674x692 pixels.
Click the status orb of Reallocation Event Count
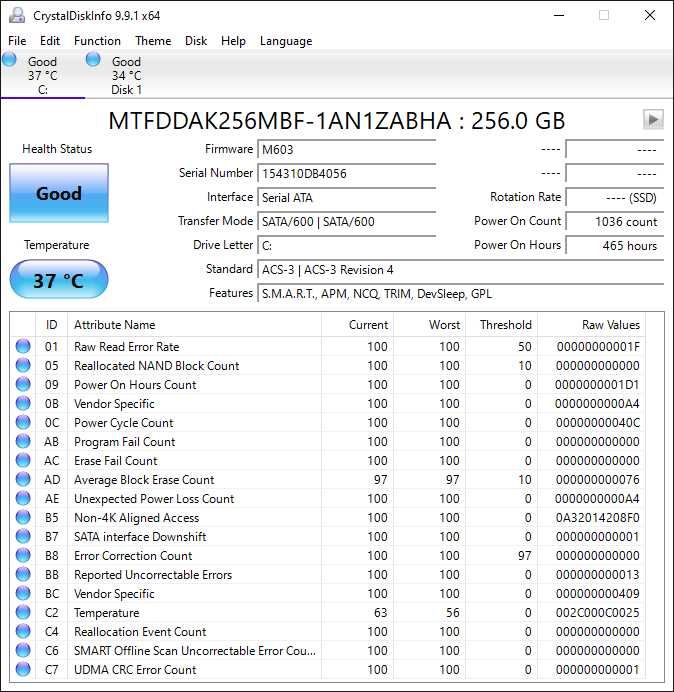pos(23,631)
